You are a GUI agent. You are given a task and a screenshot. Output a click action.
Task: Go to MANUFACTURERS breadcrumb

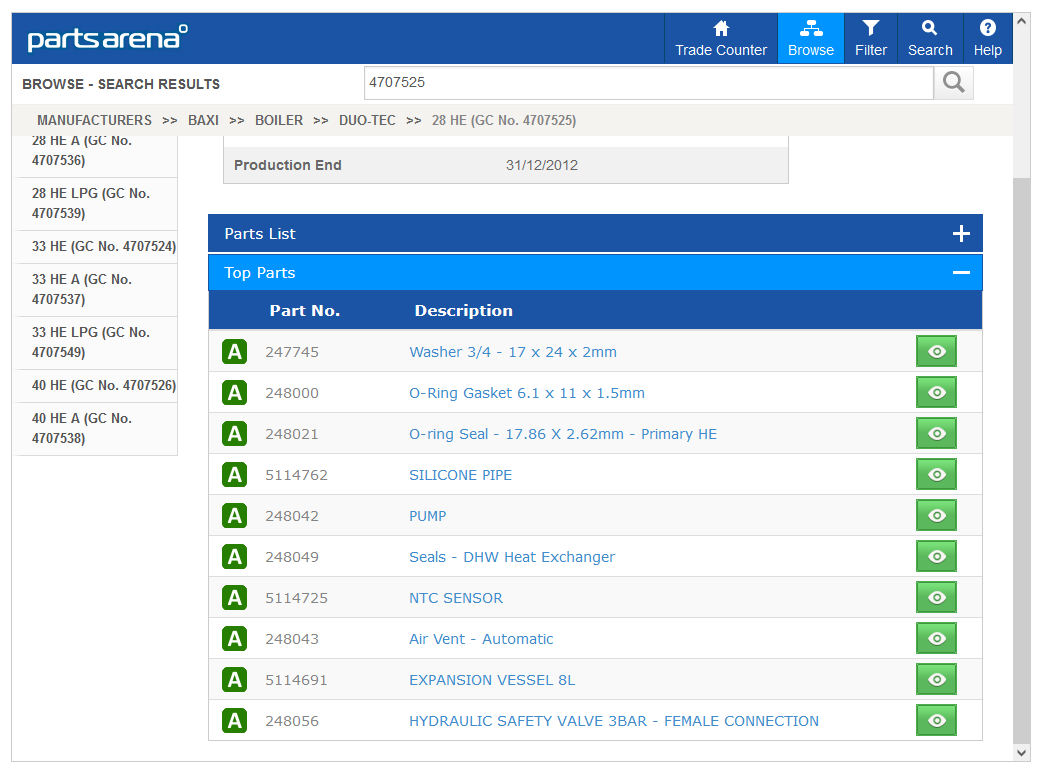click(x=94, y=120)
